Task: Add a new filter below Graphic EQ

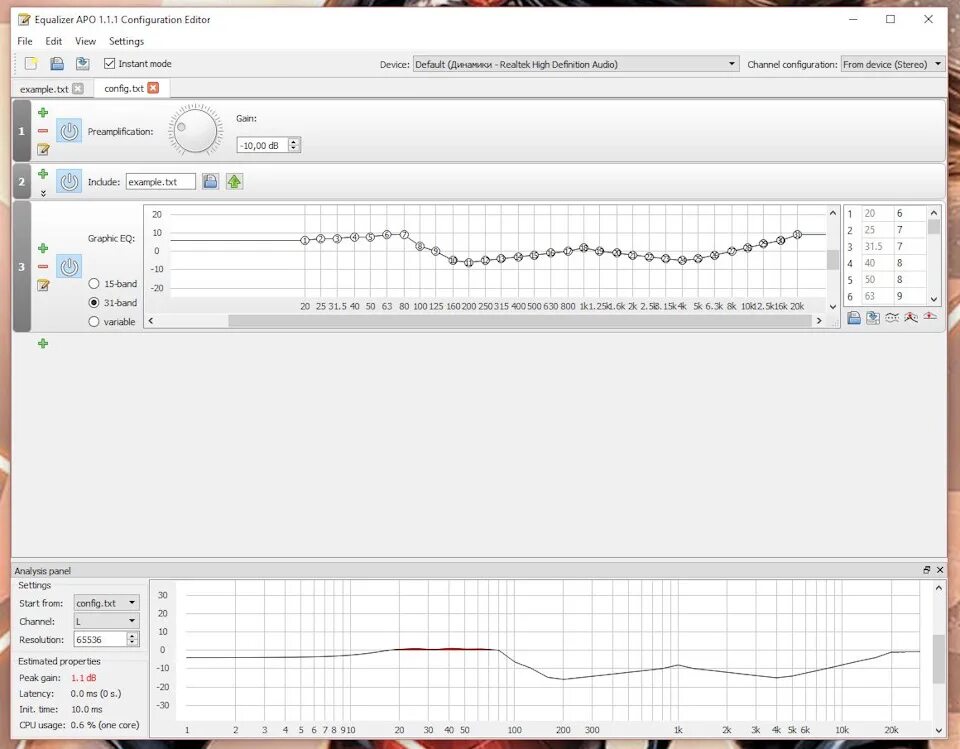Action: pos(43,344)
